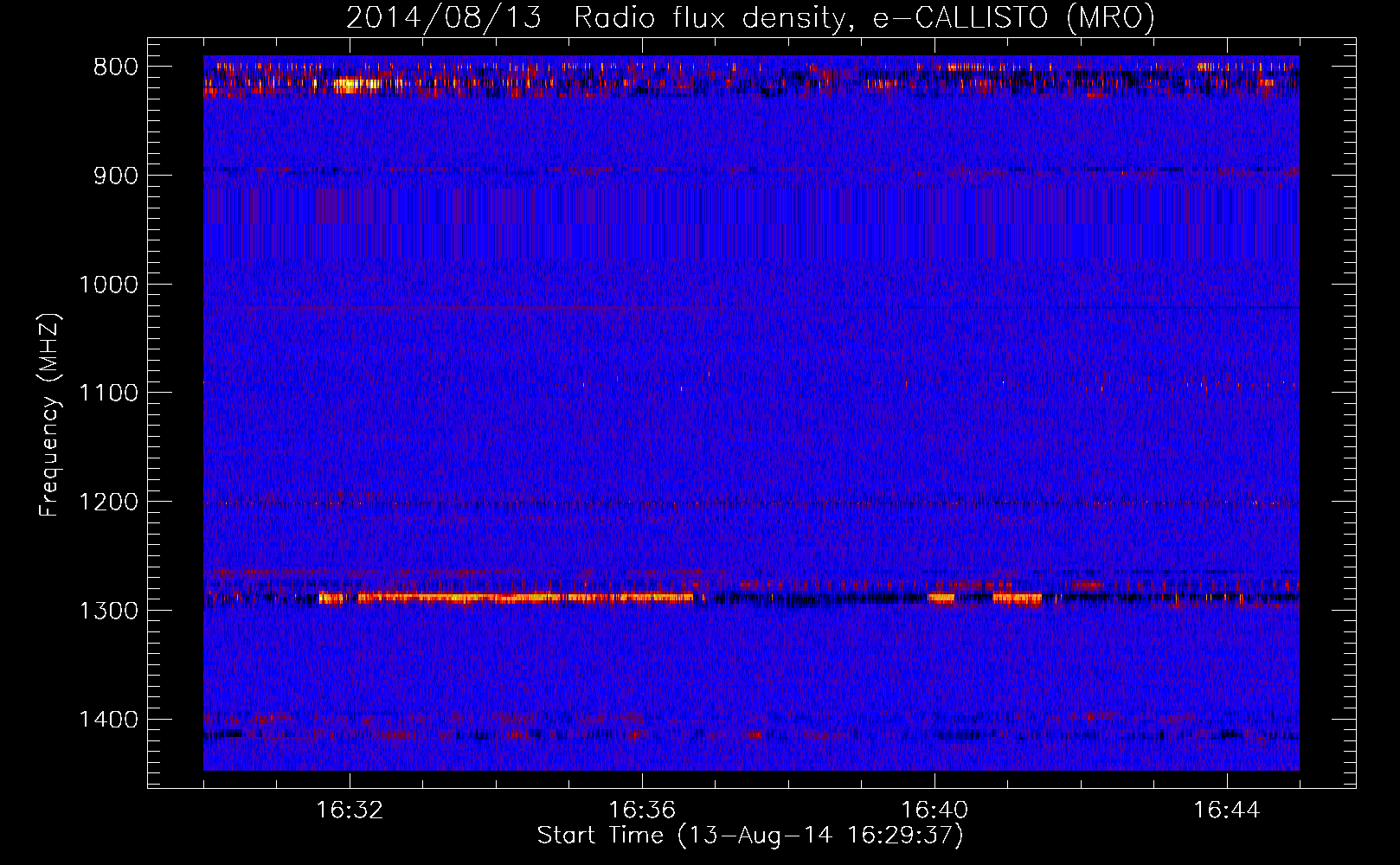This screenshot has height=865, width=1400.
Task: Click the 'Frequency (MHz)' y-axis label
Action: (49, 415)
